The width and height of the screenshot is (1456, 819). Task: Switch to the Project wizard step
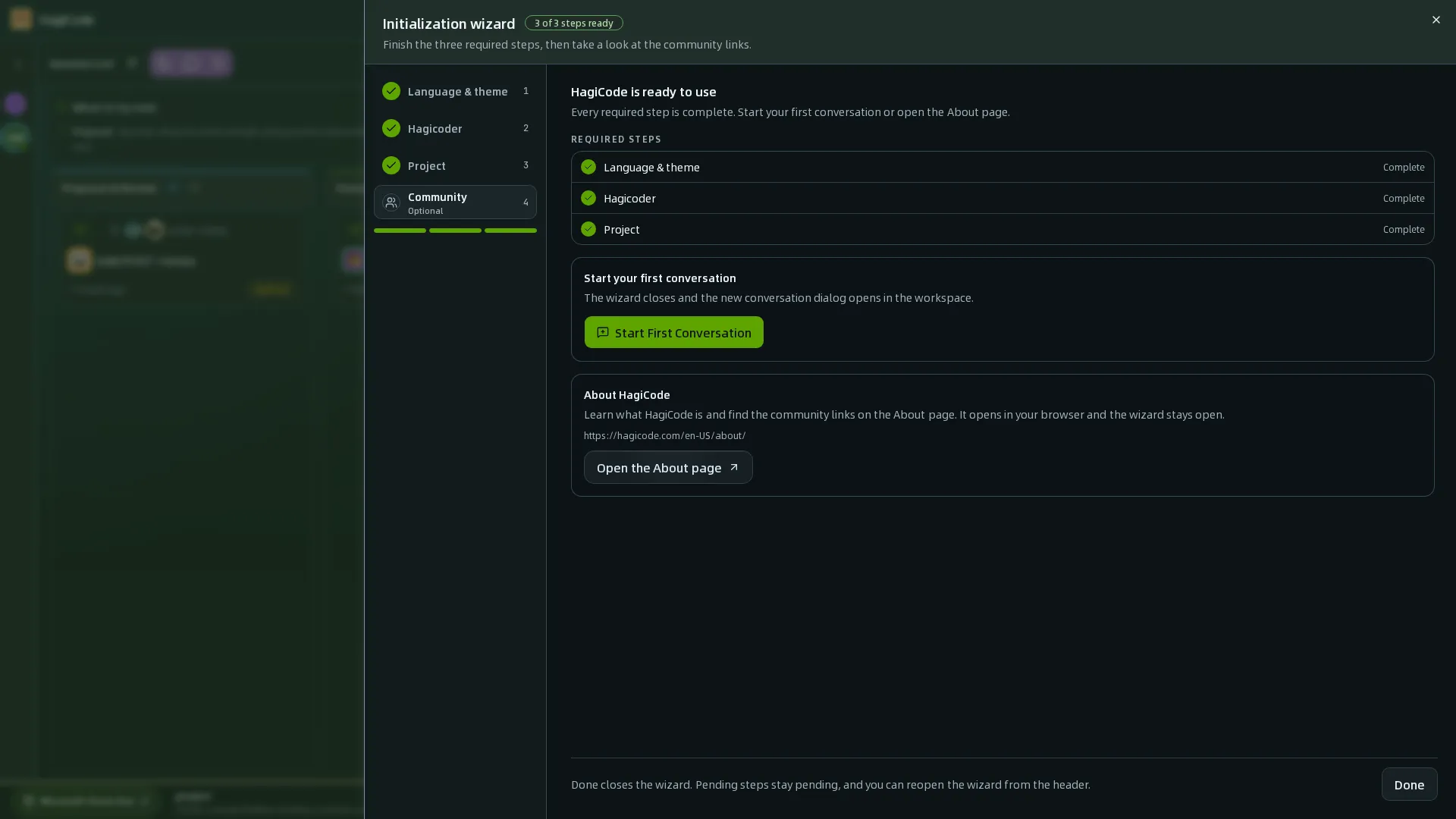[x=455, y=165]
